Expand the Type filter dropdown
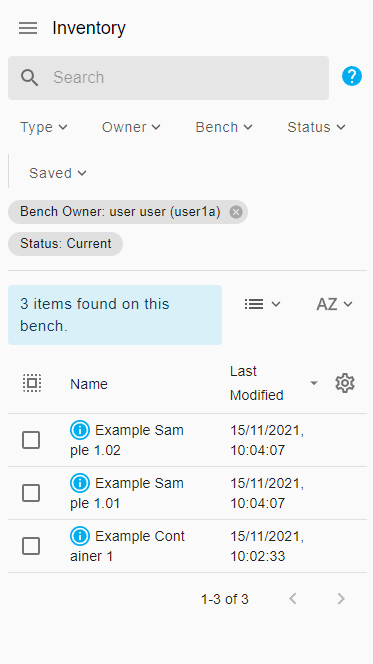Screen dimensions: 373x664 pos(44,127)
